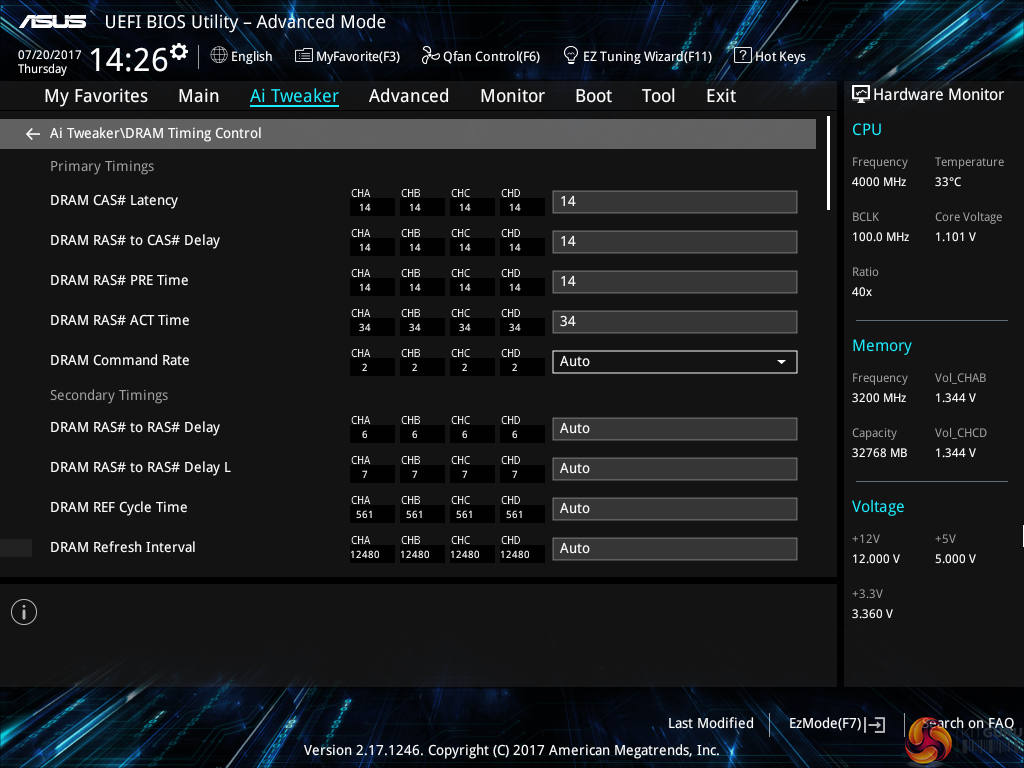
Task: Open Qfan Control fan icon
Action: coord(431,56)
